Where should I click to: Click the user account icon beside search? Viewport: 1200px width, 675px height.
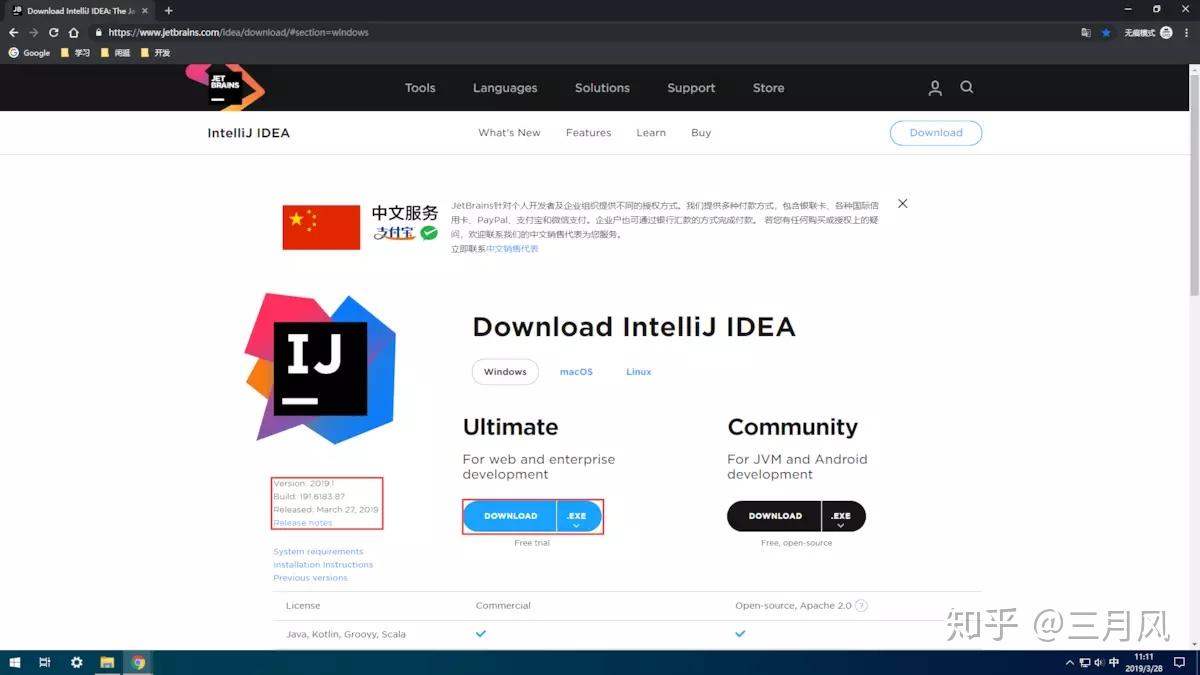934,88
